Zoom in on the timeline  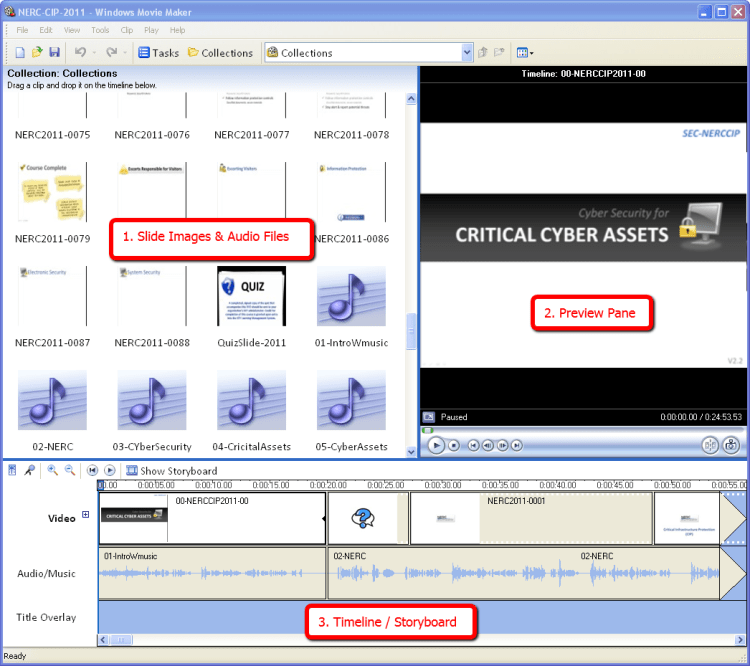click(x=51, y=470)
